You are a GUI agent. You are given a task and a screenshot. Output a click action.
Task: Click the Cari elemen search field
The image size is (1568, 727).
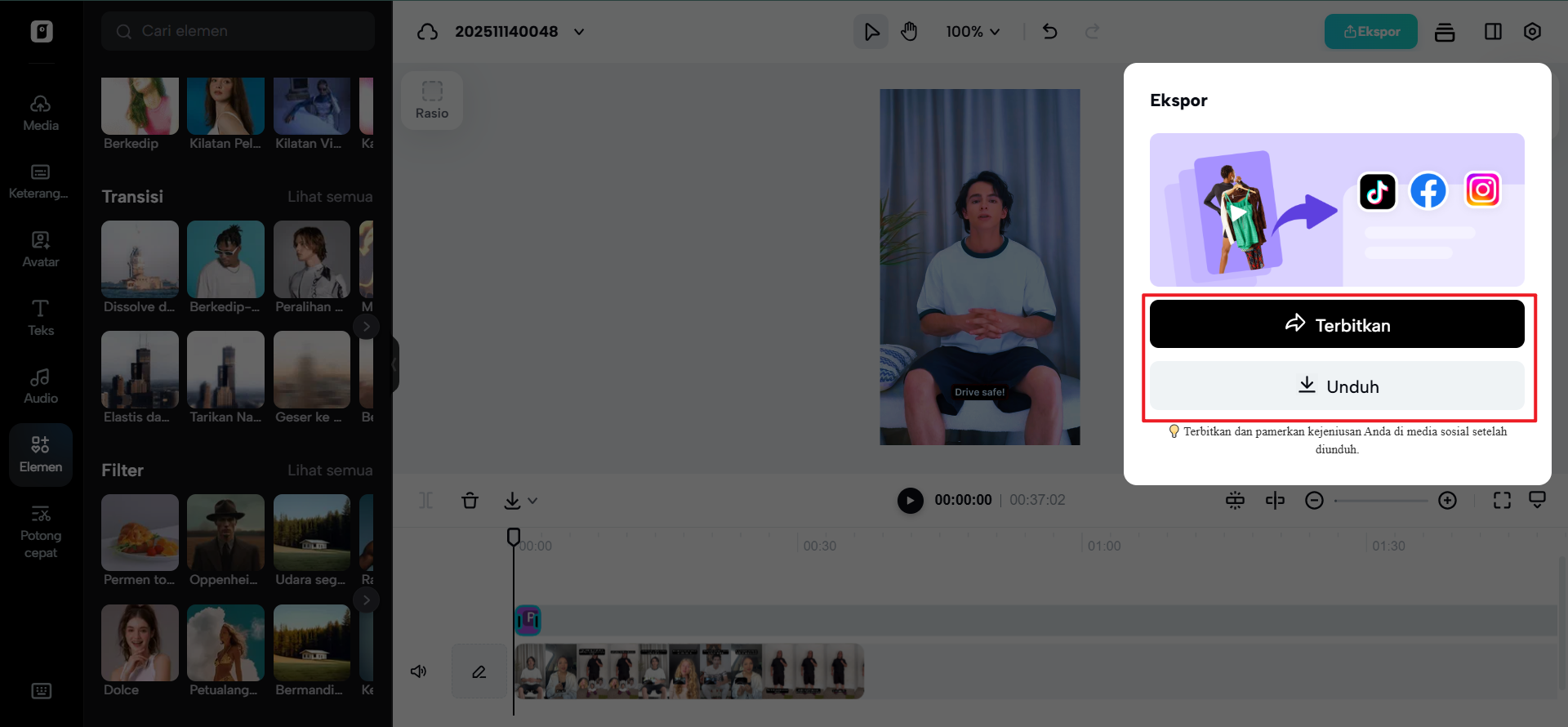[238, 31]
